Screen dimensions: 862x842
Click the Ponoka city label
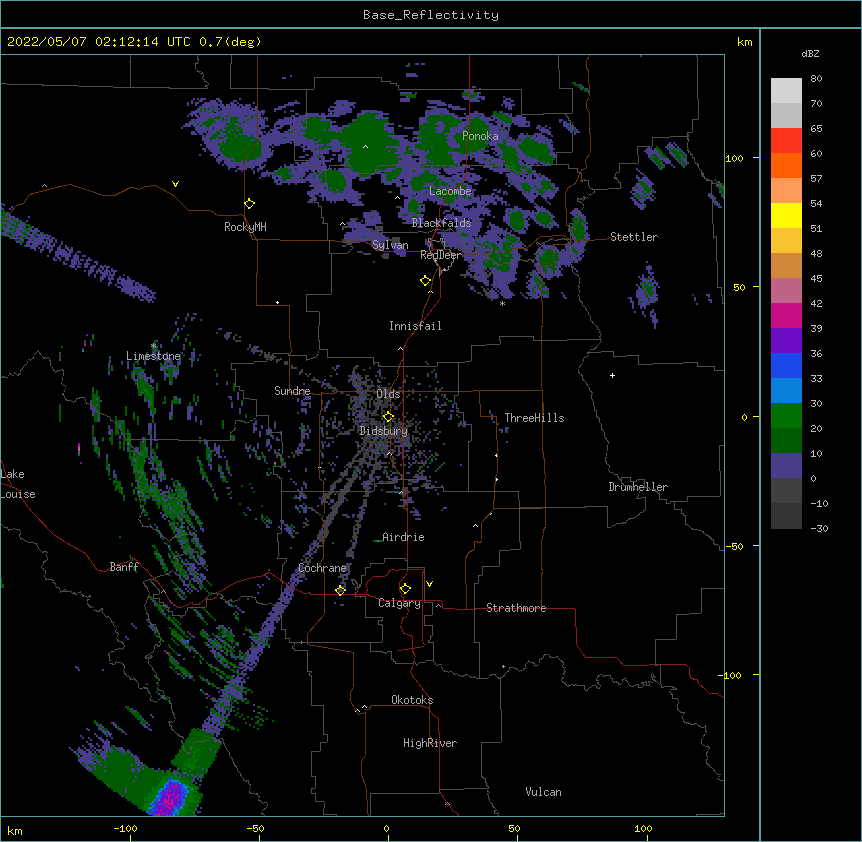pyautogui.click(x=480, y=136)
